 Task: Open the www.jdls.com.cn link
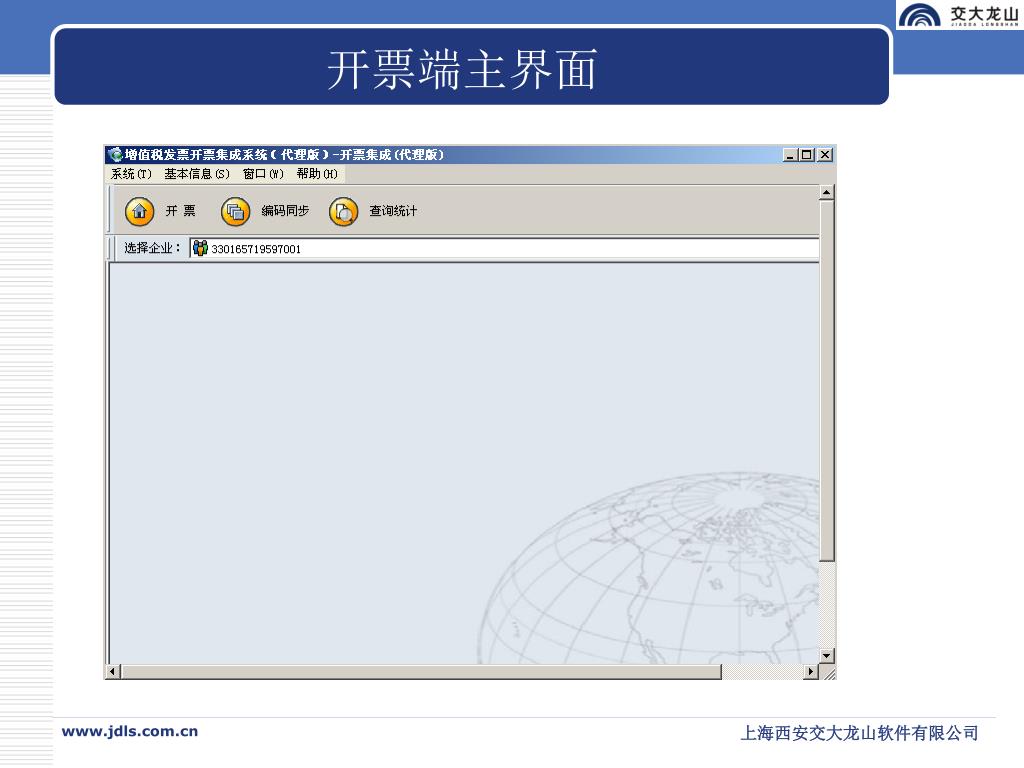pyautogui.click(x=129, y=731)
